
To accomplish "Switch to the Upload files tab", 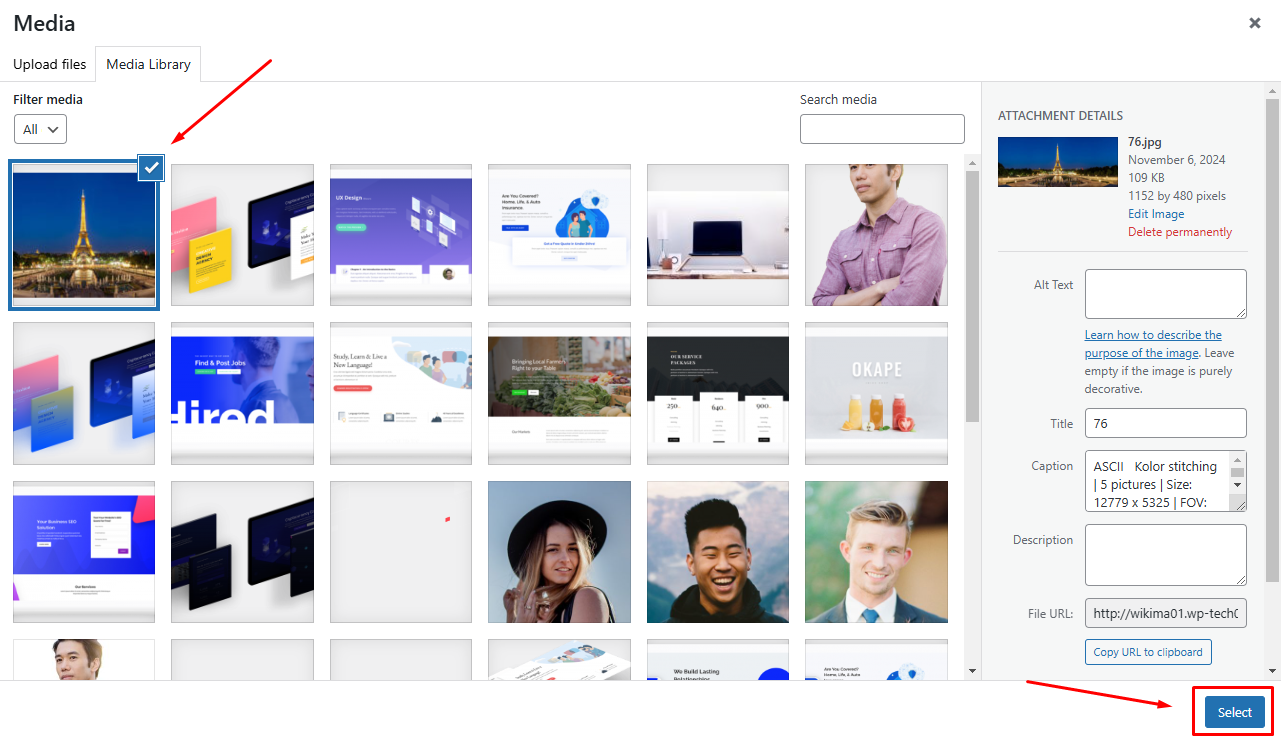I will (x=50, y=64).
